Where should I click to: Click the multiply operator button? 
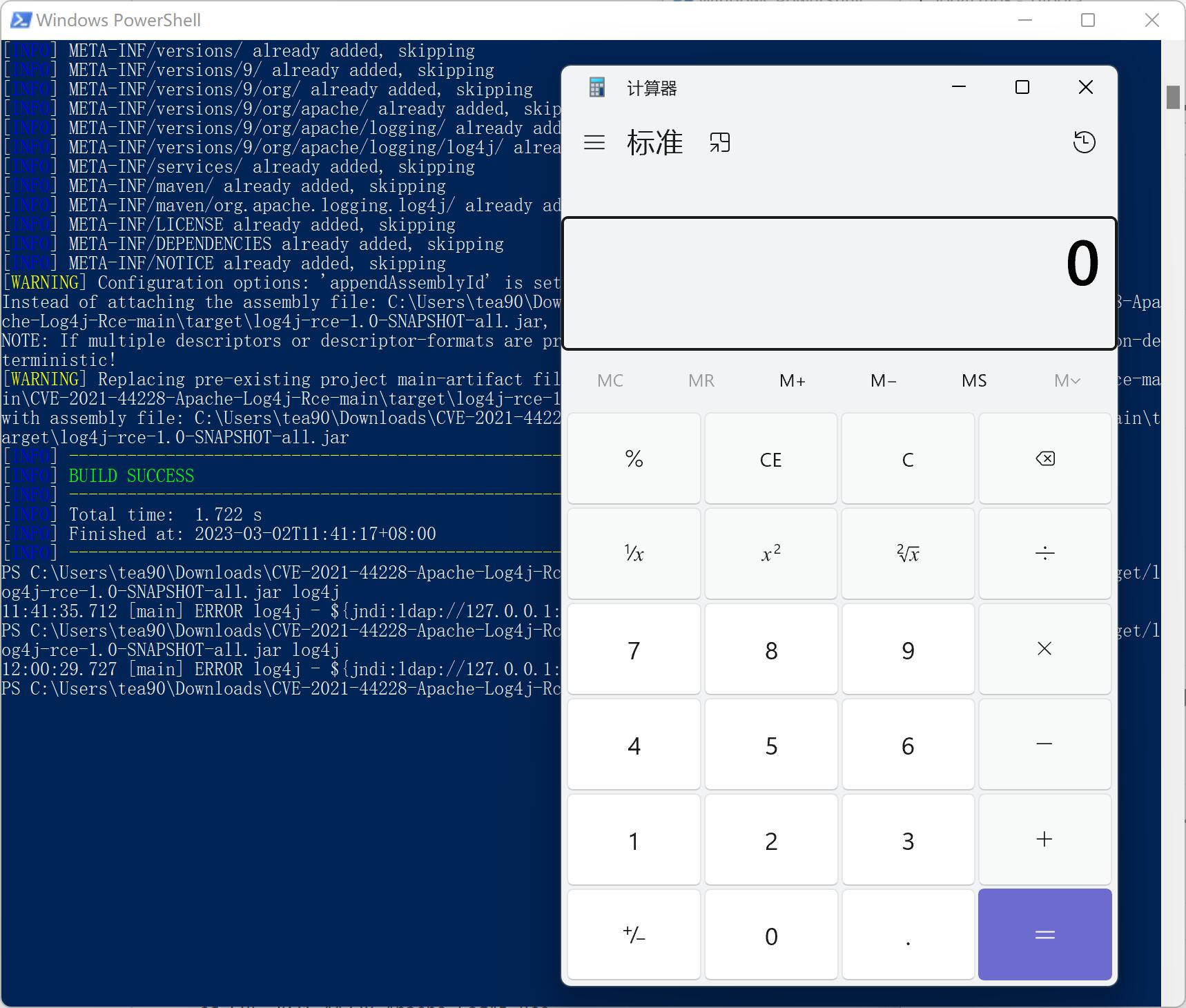pyautogui.click(x=1044, y=649)
